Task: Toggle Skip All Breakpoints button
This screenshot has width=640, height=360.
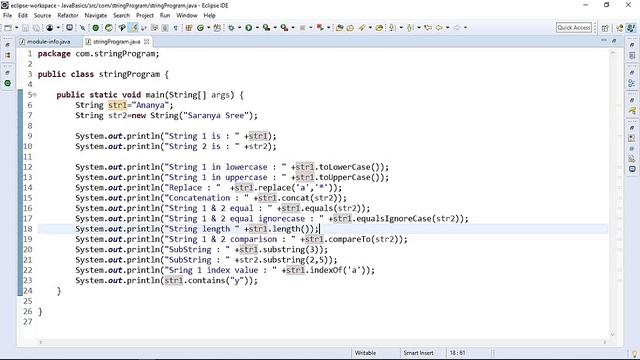Action: click(x=82, y=28)
